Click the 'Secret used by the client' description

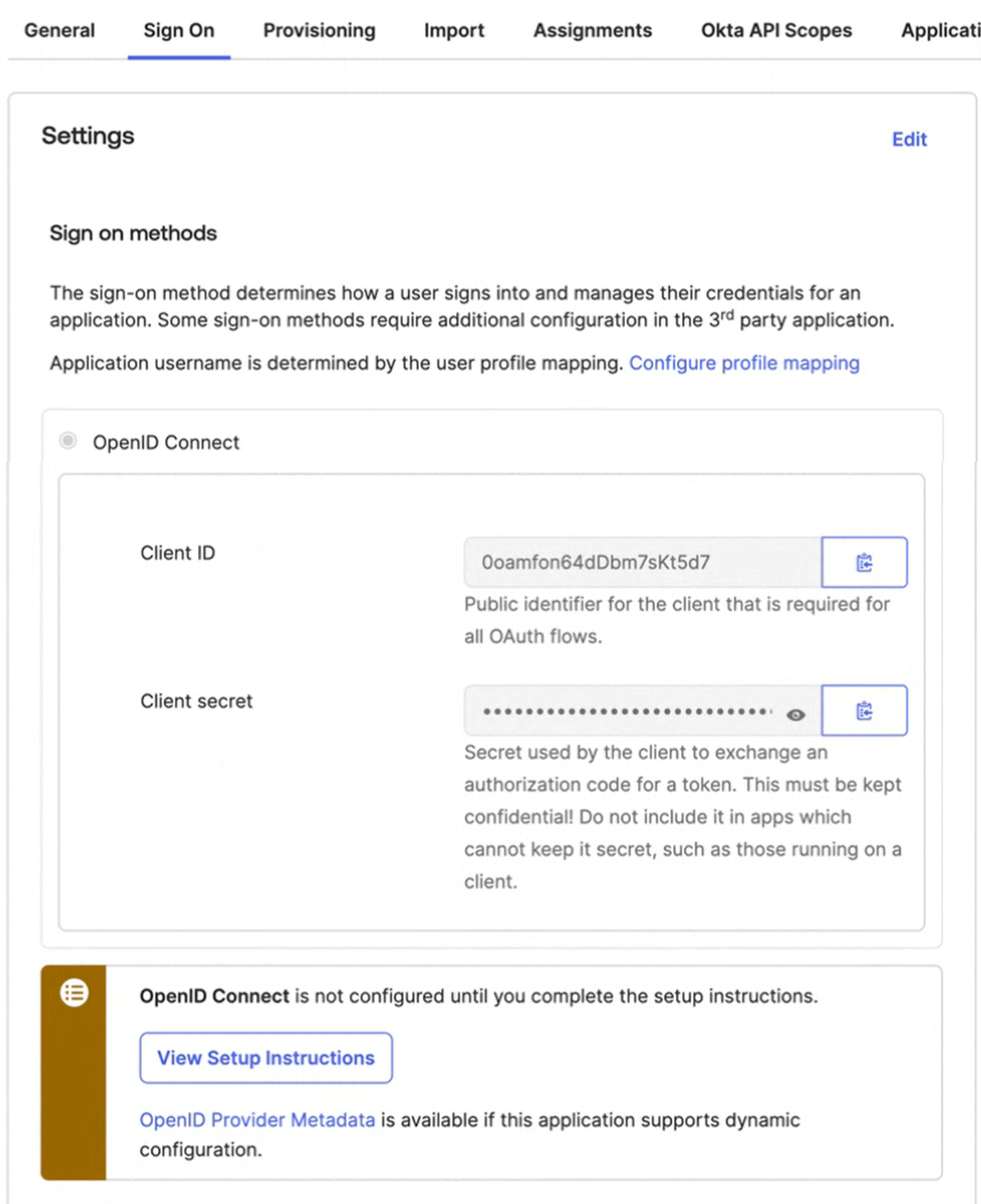[x=683, y=817]
